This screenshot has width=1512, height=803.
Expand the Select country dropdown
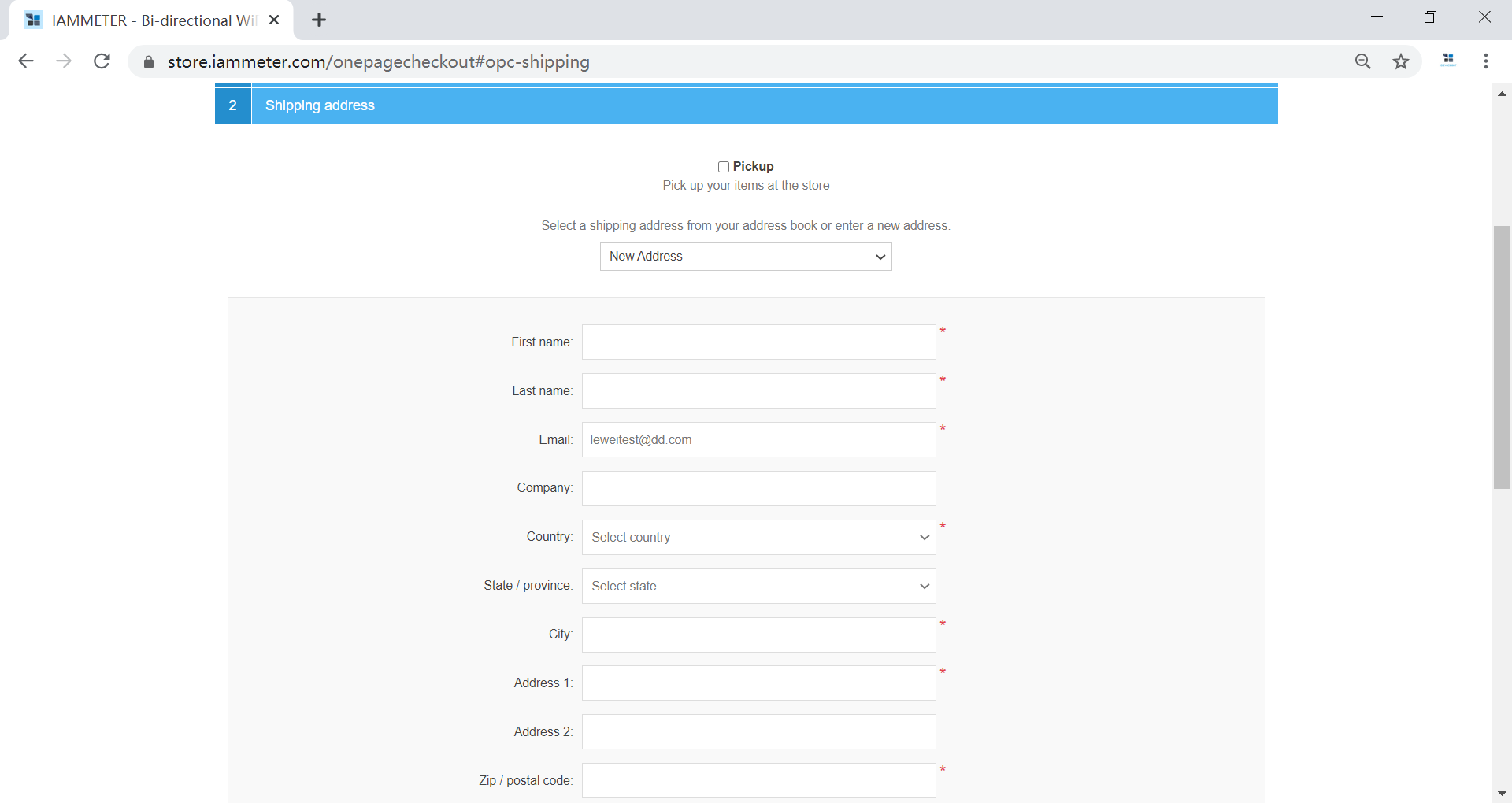[758, 538]
